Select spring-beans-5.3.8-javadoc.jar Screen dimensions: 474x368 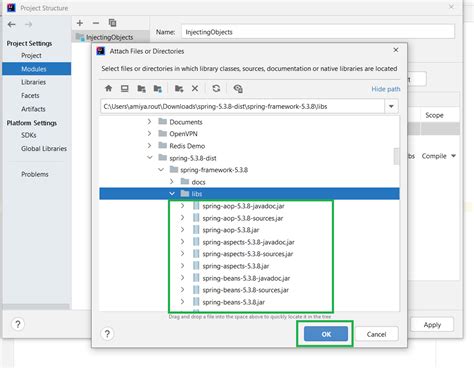point(246,278)
